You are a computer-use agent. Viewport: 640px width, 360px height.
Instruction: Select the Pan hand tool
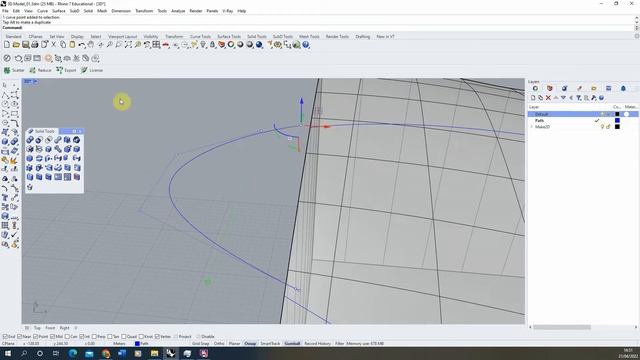click(x=91, y=45)
